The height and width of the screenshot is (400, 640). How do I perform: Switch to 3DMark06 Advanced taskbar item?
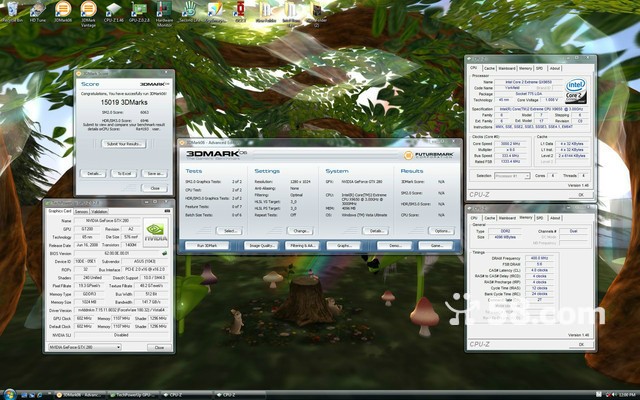coord(80,395)
